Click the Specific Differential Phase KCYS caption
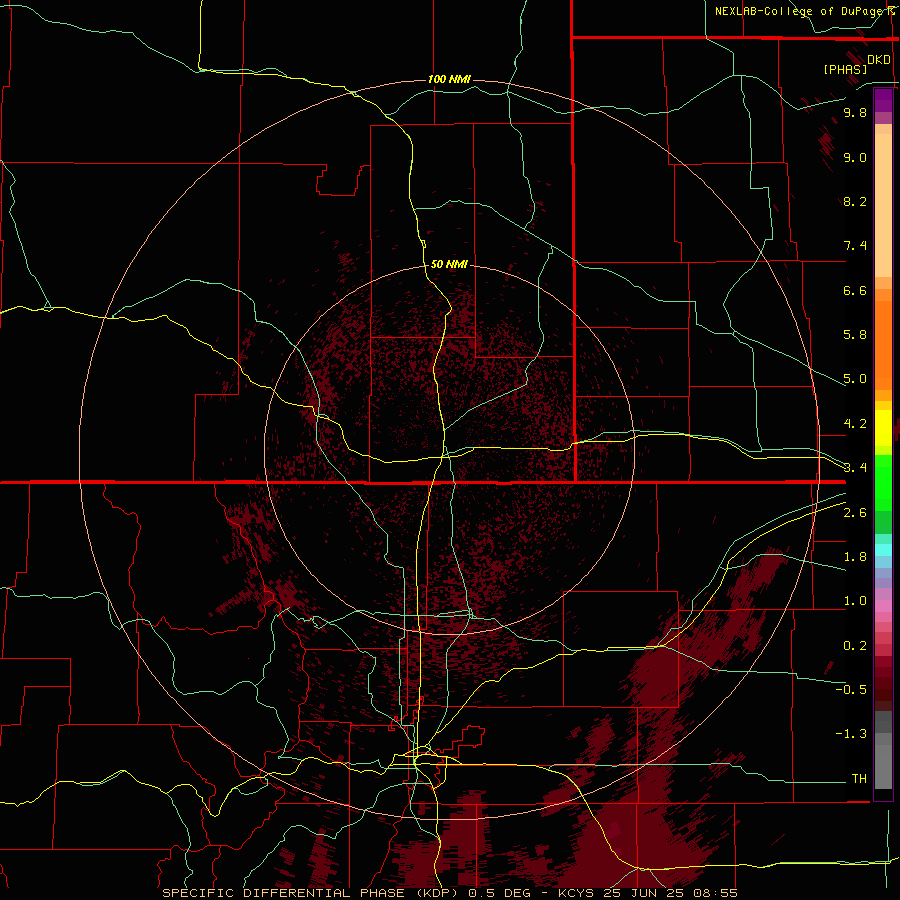Viewport: 900px width, 900px height. click(450, 893)
